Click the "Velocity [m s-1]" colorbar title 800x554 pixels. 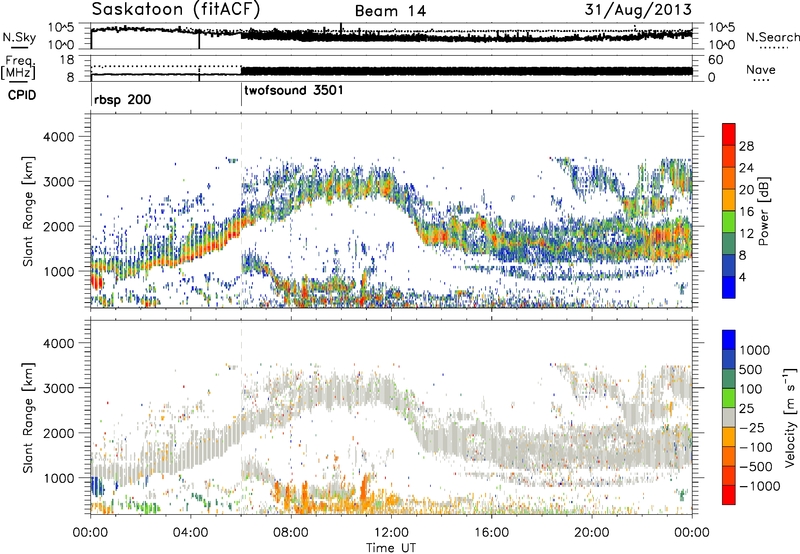[790, 417]
